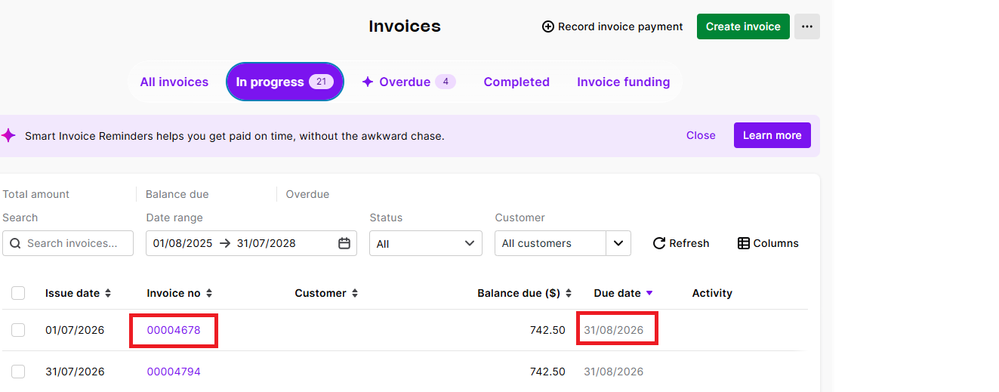Open the date range calendar icon
Viewport: 999px width, 392px height.
pos(344,243)
